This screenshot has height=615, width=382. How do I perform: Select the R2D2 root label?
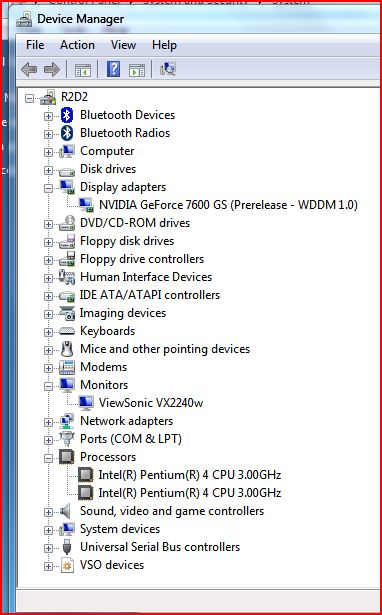click(x=74, y=96)
